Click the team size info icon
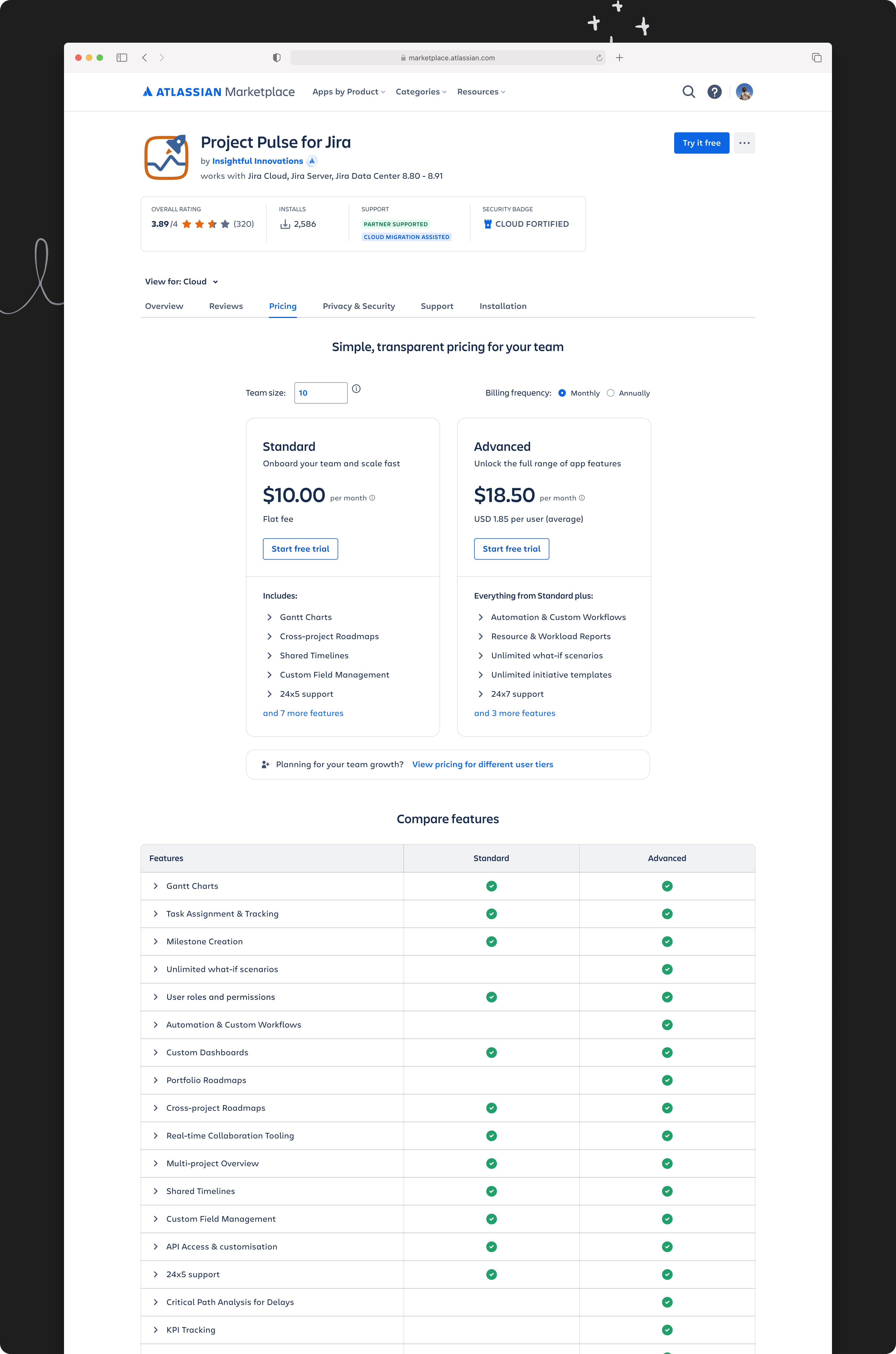896x1354 pixels. tap(356, 389)
